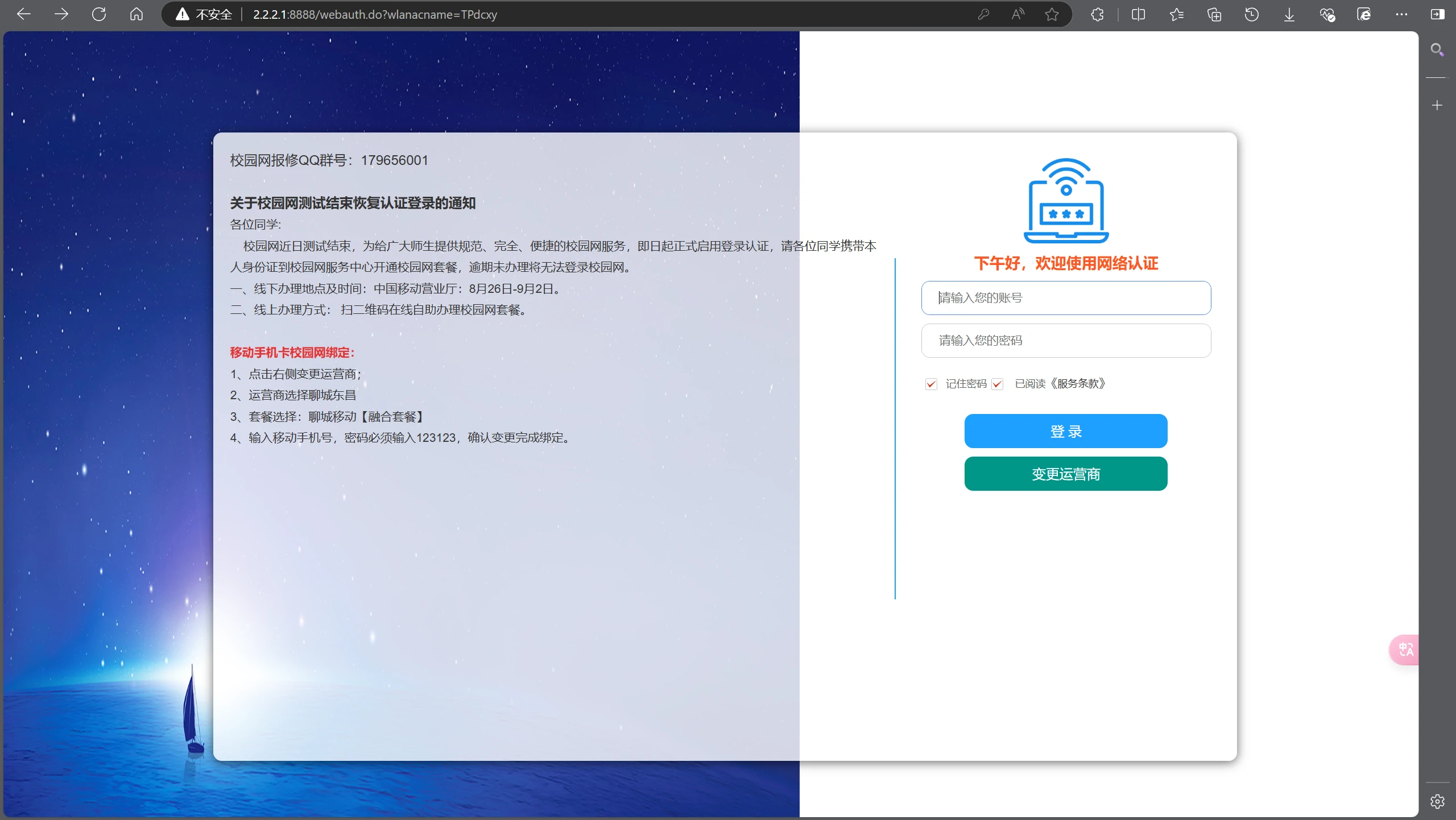1456x820 pixels.
Task: Add this page to favorites with the star
Action: pos(1052,14)
